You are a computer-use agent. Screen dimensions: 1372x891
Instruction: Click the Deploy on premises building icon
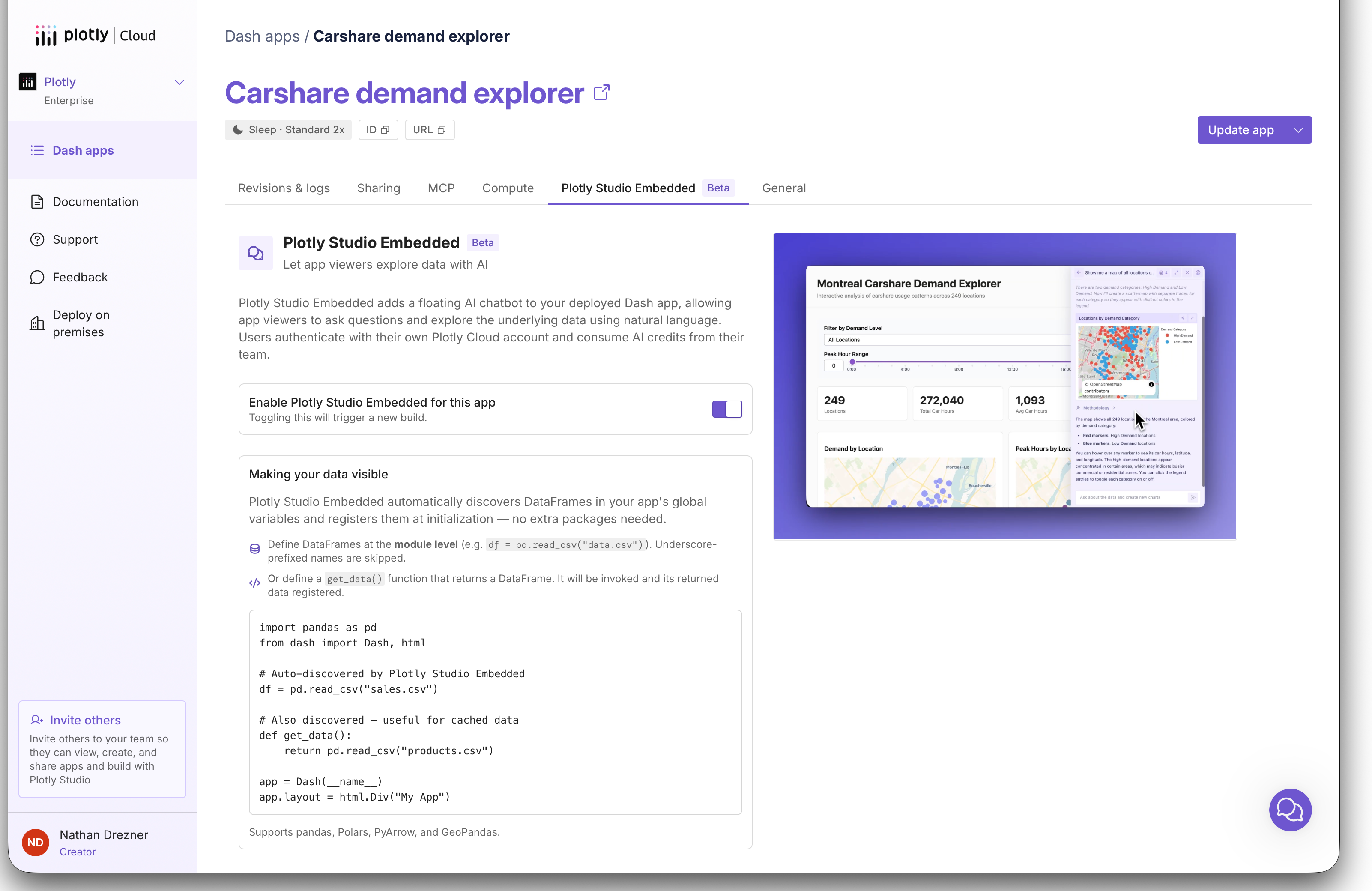[x=37, y=323]
